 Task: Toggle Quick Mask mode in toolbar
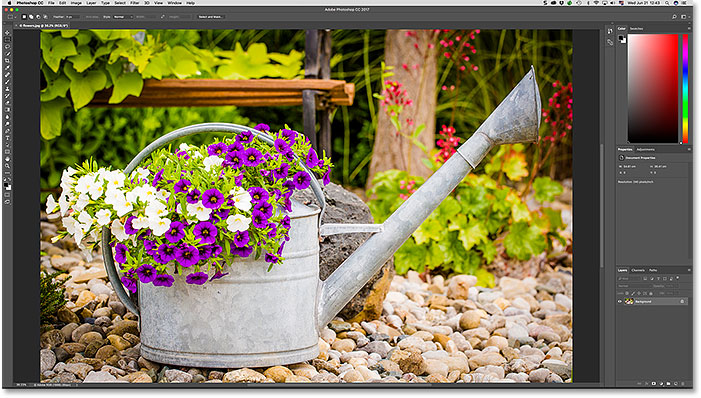point(8,194)
